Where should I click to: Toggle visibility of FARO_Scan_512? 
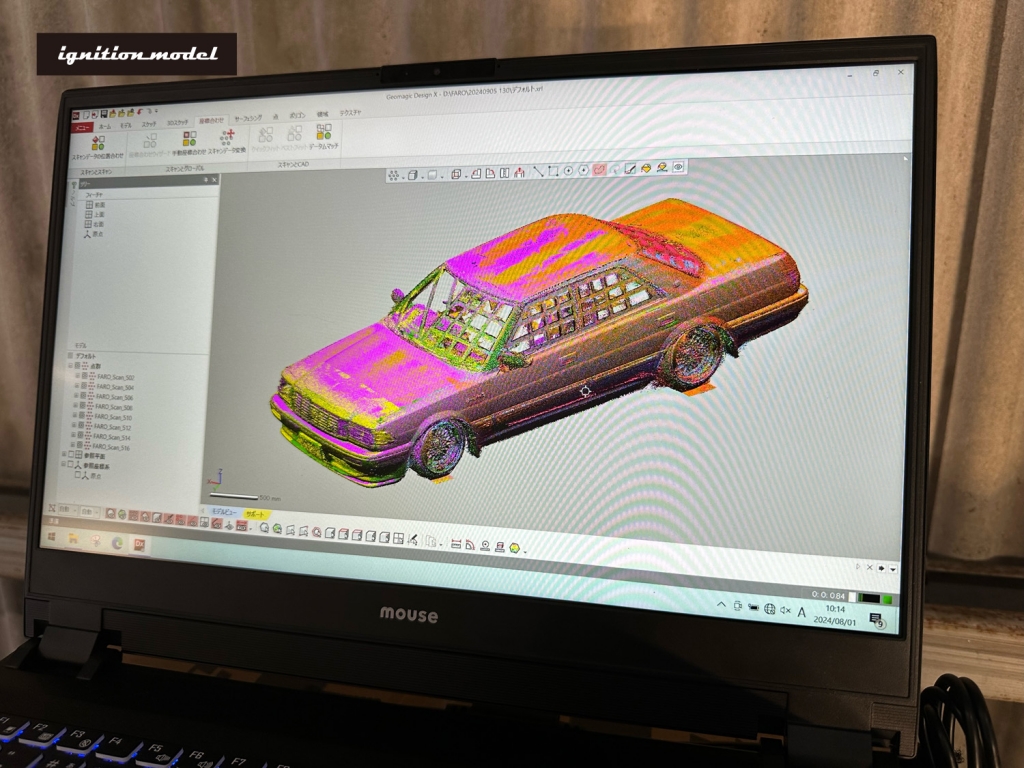point(81,425)
